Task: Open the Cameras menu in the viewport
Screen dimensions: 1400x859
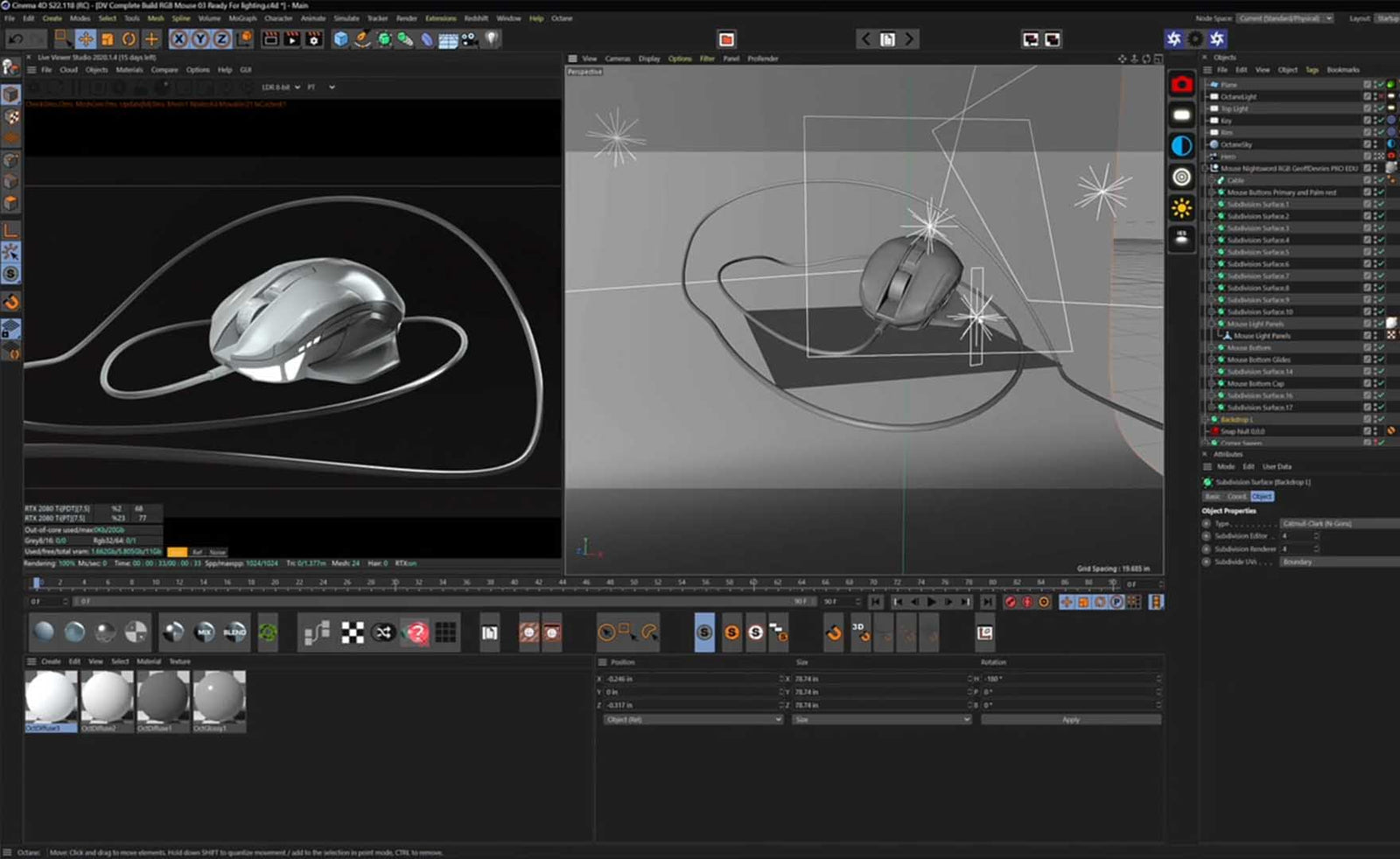Action: [619, 59]
